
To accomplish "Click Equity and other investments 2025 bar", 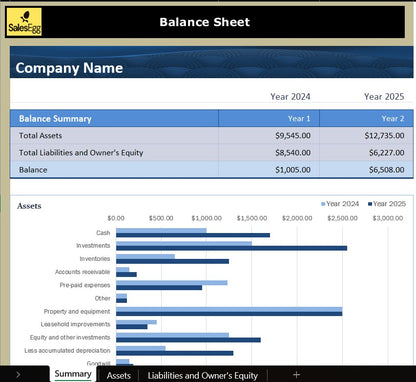I will click(188, 340).
